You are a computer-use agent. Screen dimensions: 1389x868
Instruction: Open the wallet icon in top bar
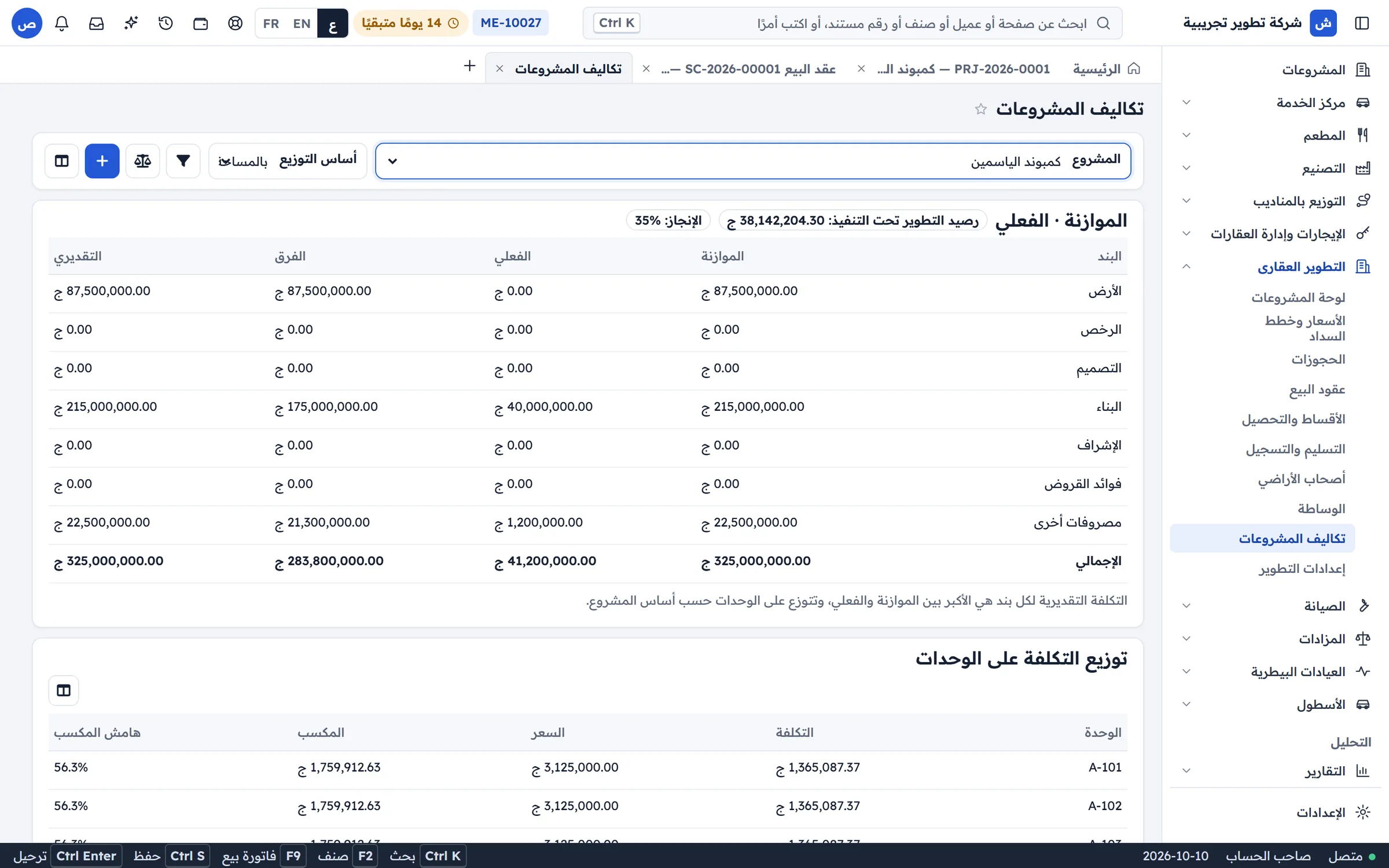click(x=201, y=23)
